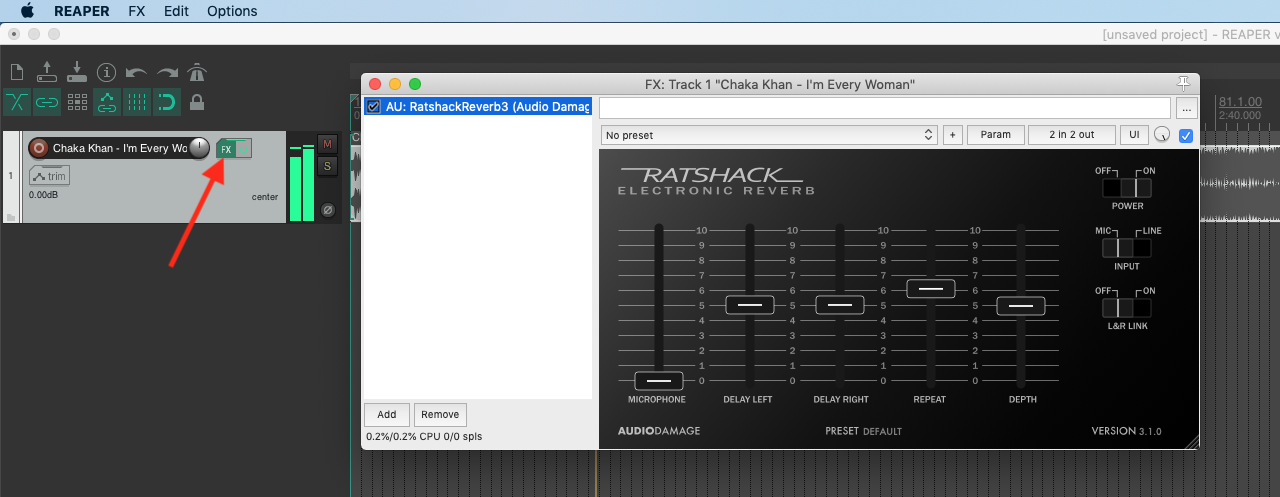Flip the INPUT mic/line switch

1127,248
